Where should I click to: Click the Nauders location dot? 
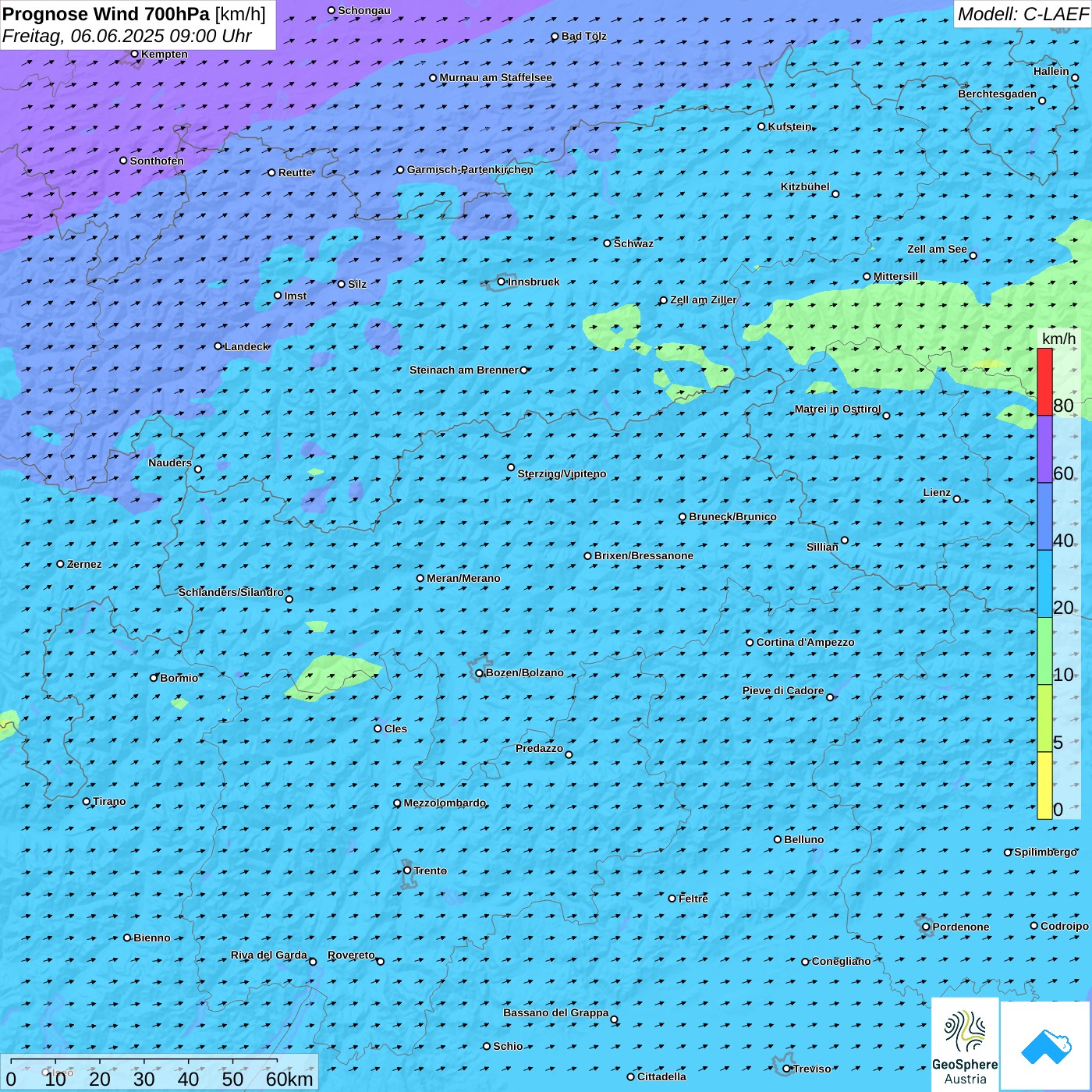[x=198, y=470]
